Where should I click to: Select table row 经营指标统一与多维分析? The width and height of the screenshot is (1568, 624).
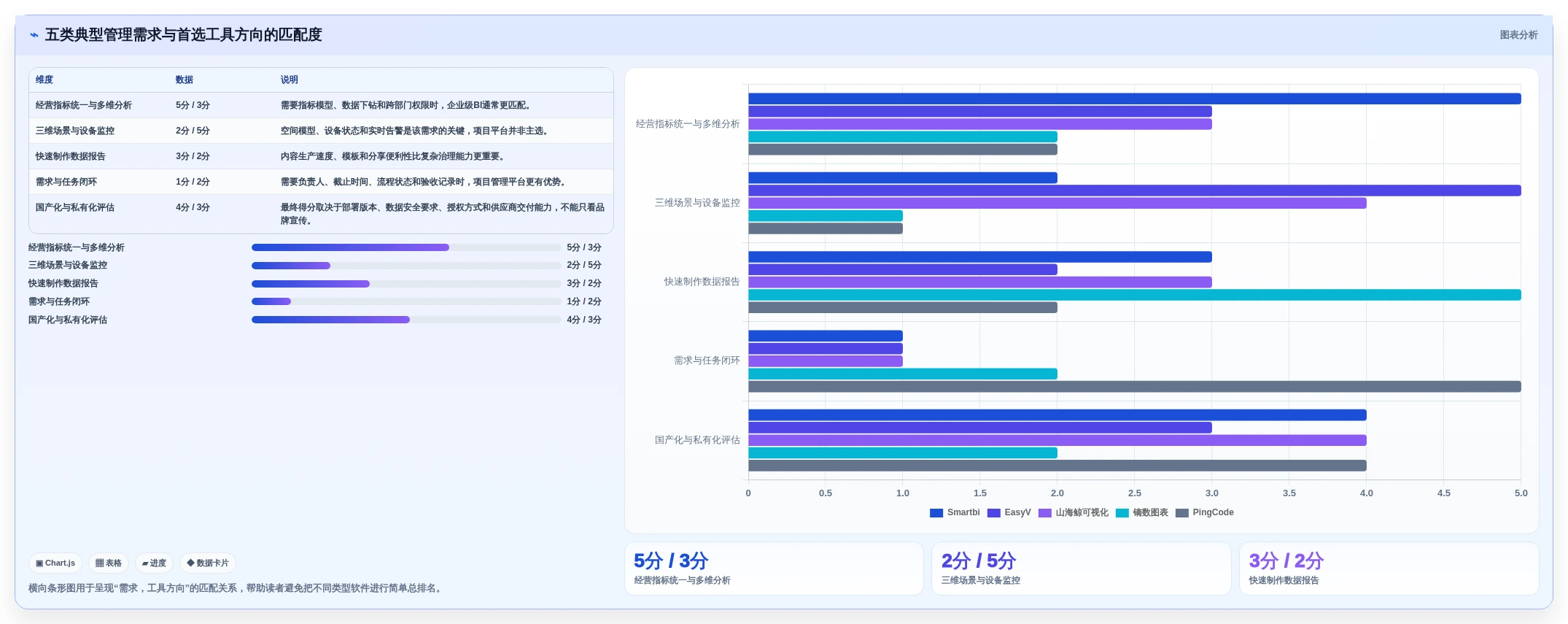(321, 105)
